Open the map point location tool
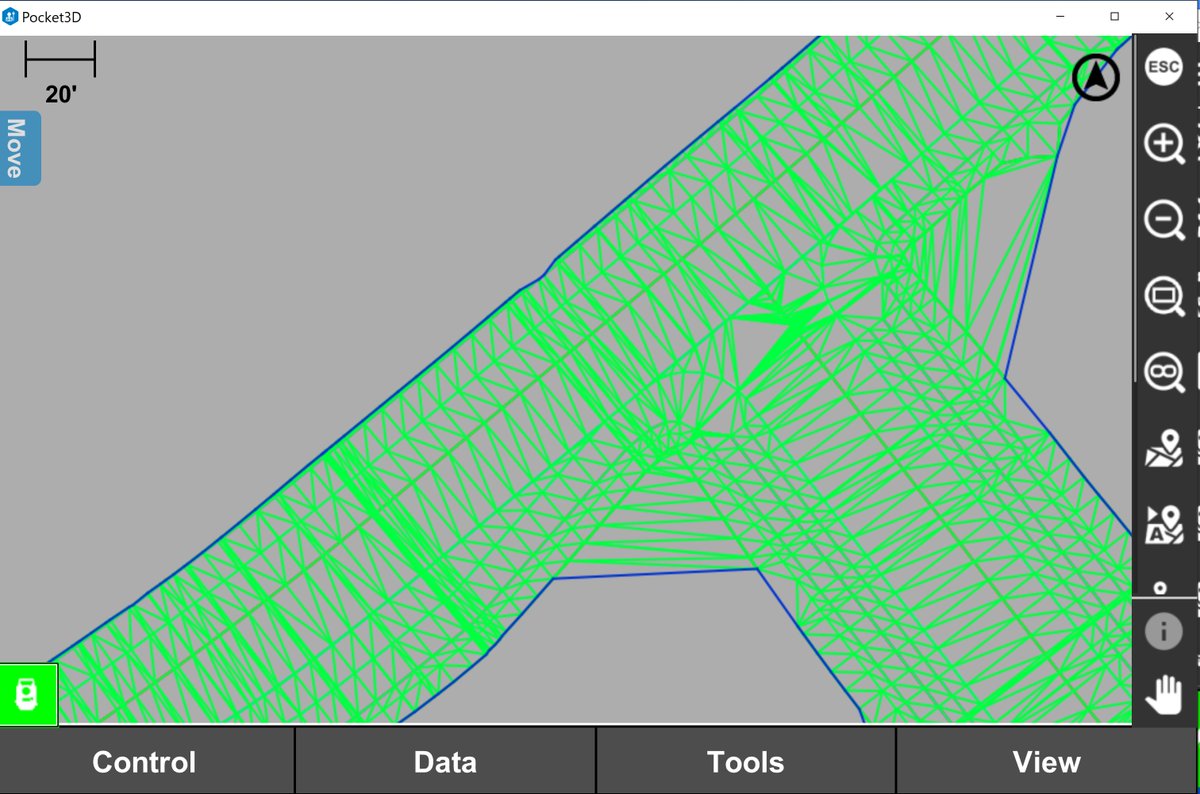 (x=1163, y=448)
